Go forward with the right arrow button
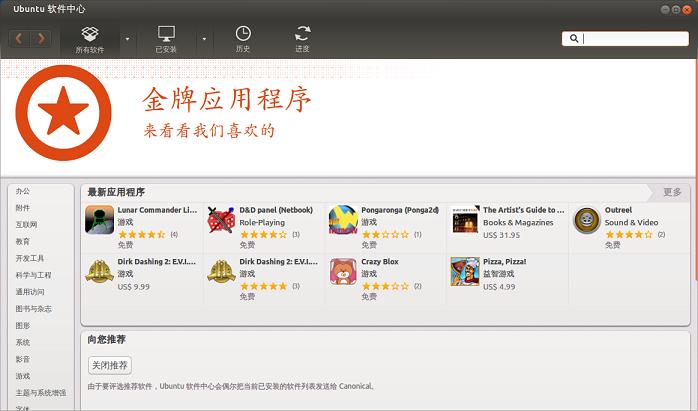Image resolution: width=698 pixels, height=411 pixels. 41,39
